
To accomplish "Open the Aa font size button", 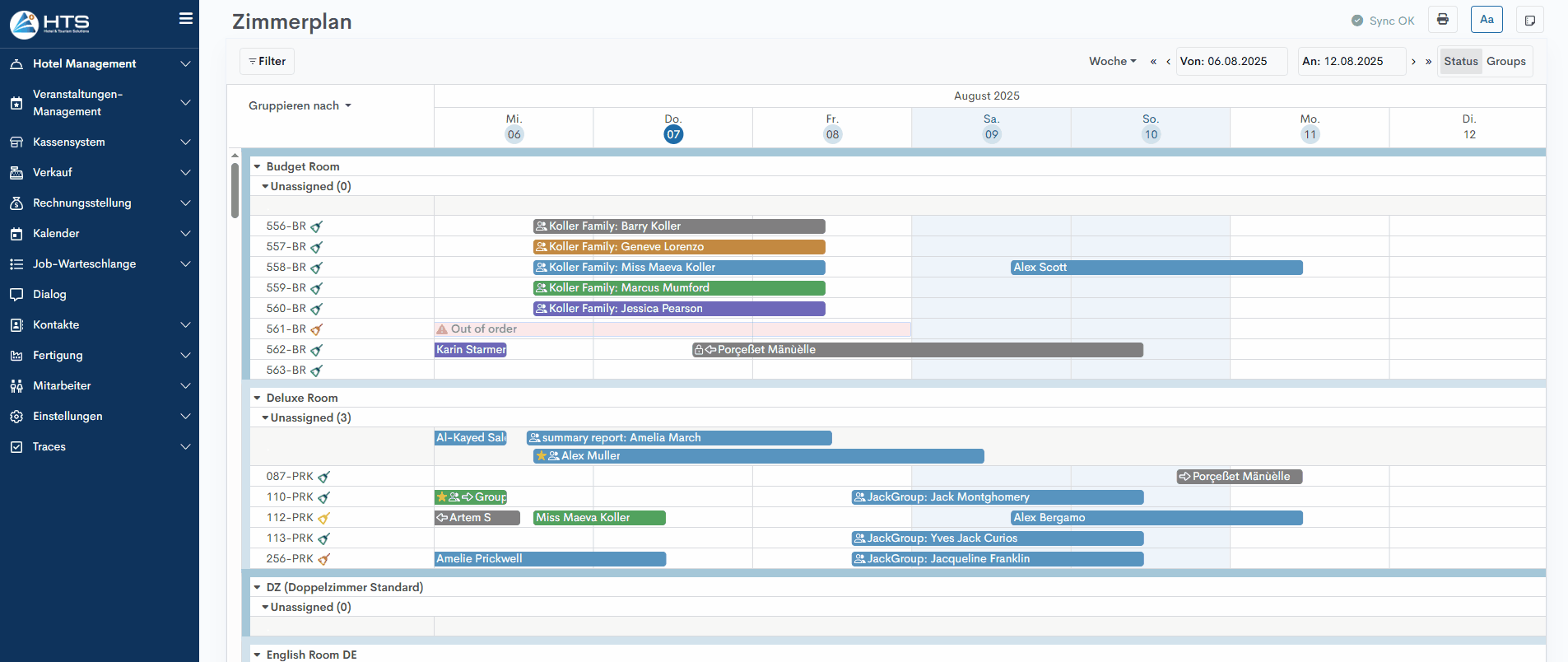I will click(x=1487, y=20).
